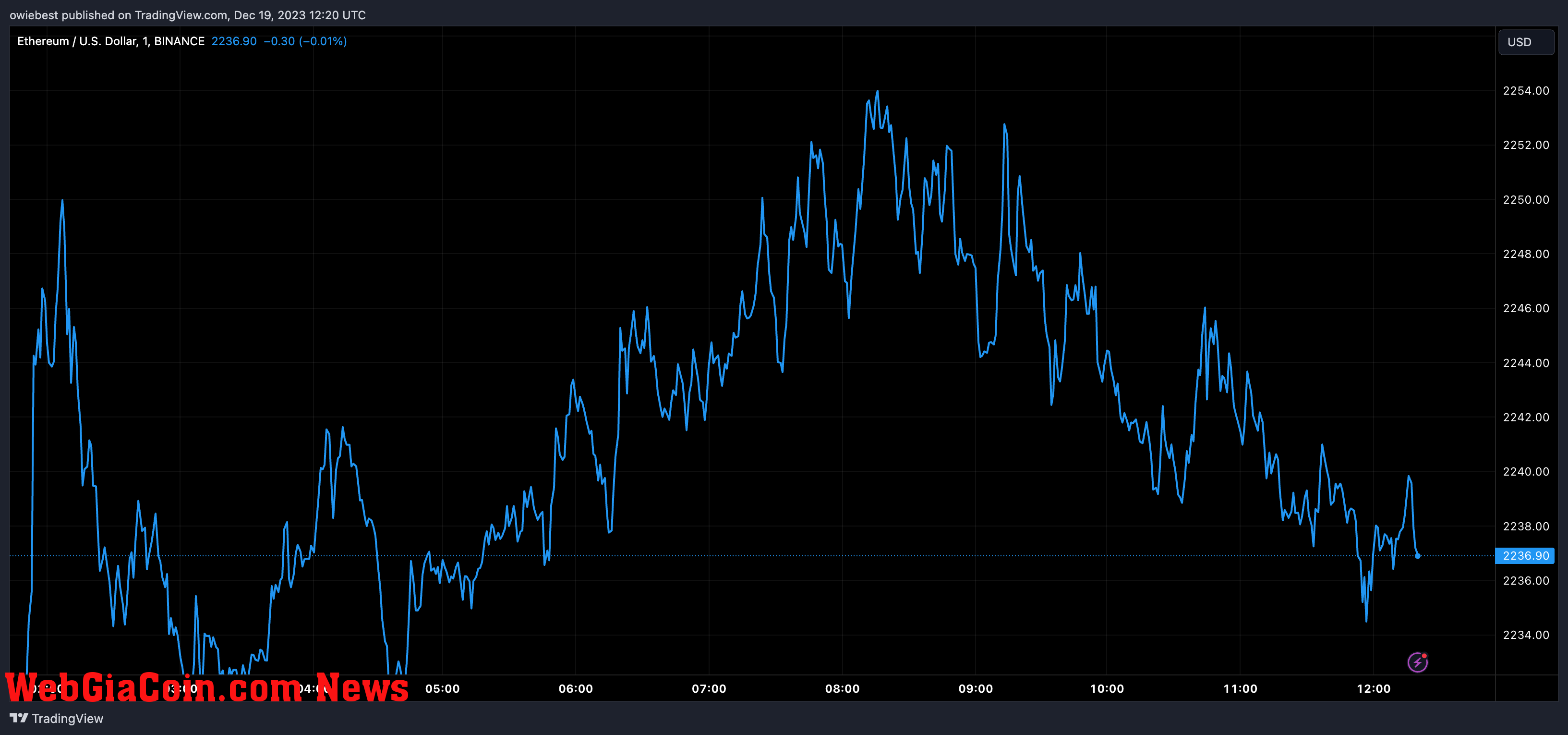This screenshot has height=735, width=1568.
Task: Click the 11:00 time axis label
Action: (x=1241, y=689)
